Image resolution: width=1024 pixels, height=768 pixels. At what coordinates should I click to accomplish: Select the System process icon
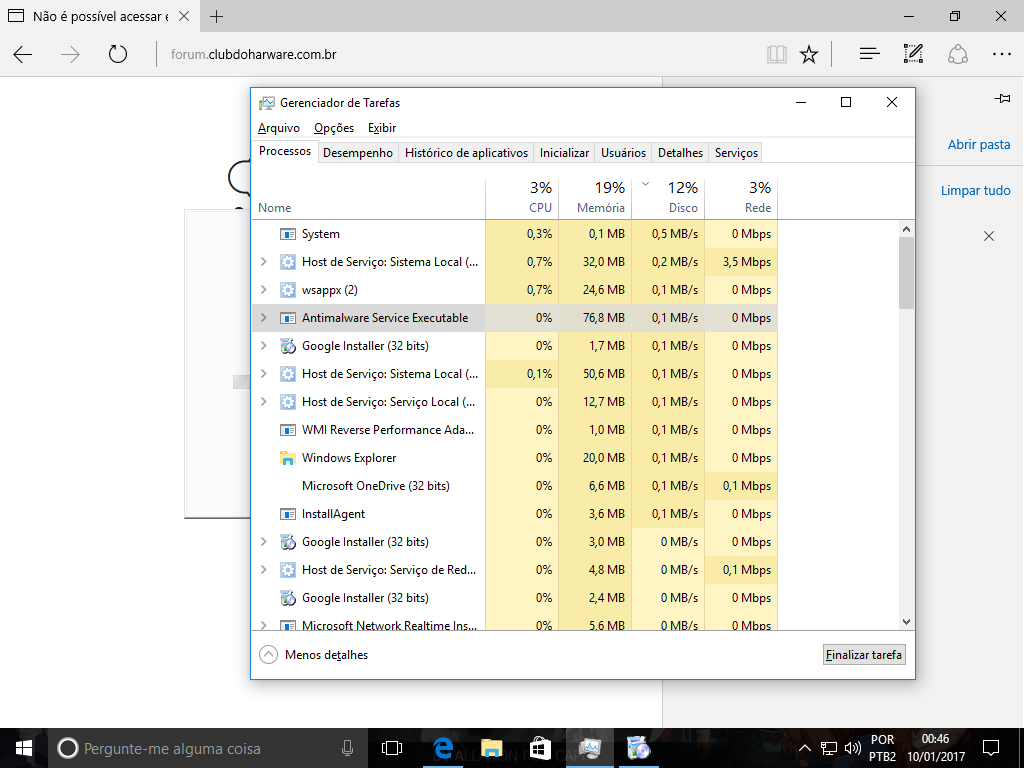287,234
